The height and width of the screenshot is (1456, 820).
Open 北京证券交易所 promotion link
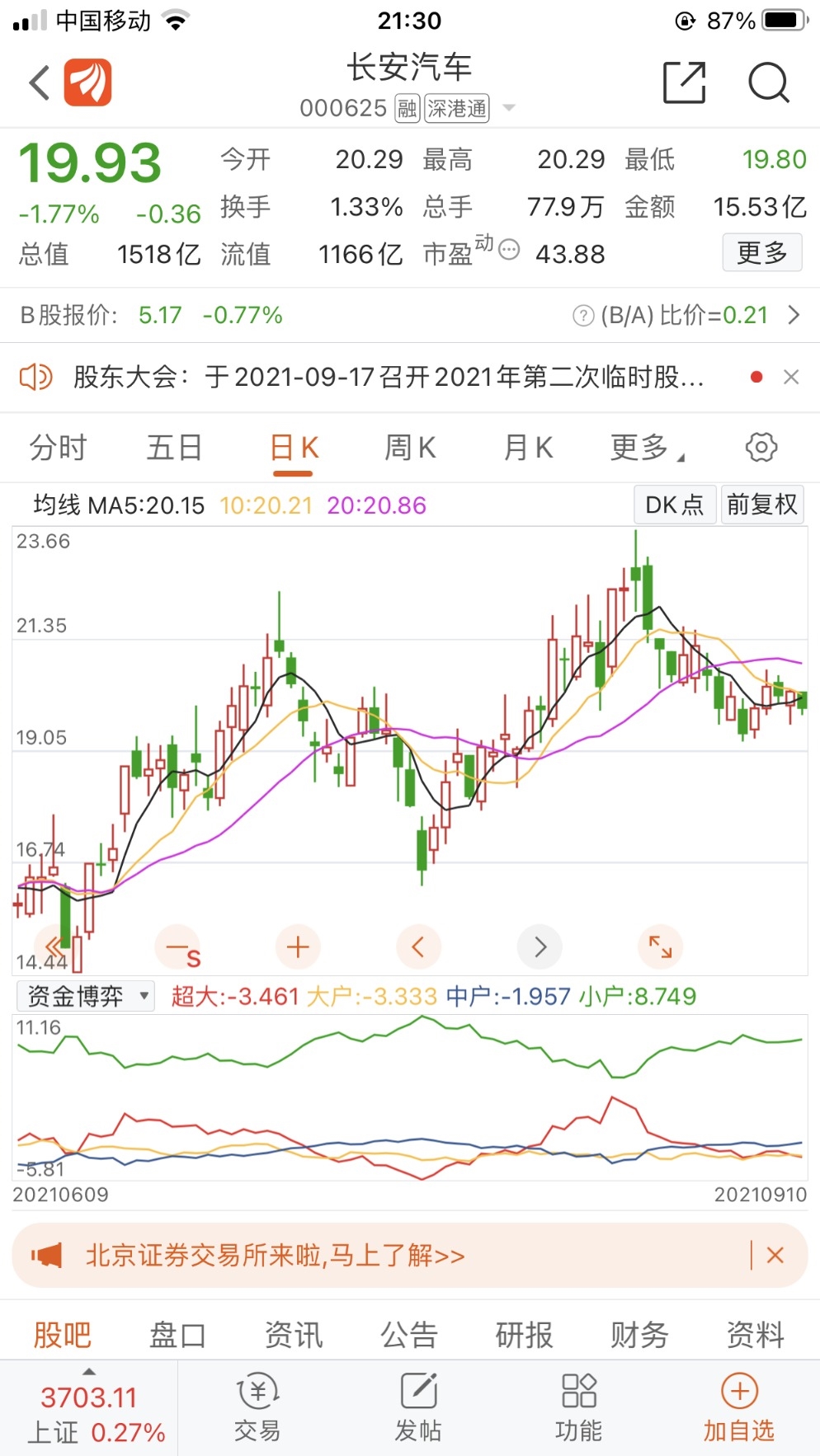point(275,1256)
